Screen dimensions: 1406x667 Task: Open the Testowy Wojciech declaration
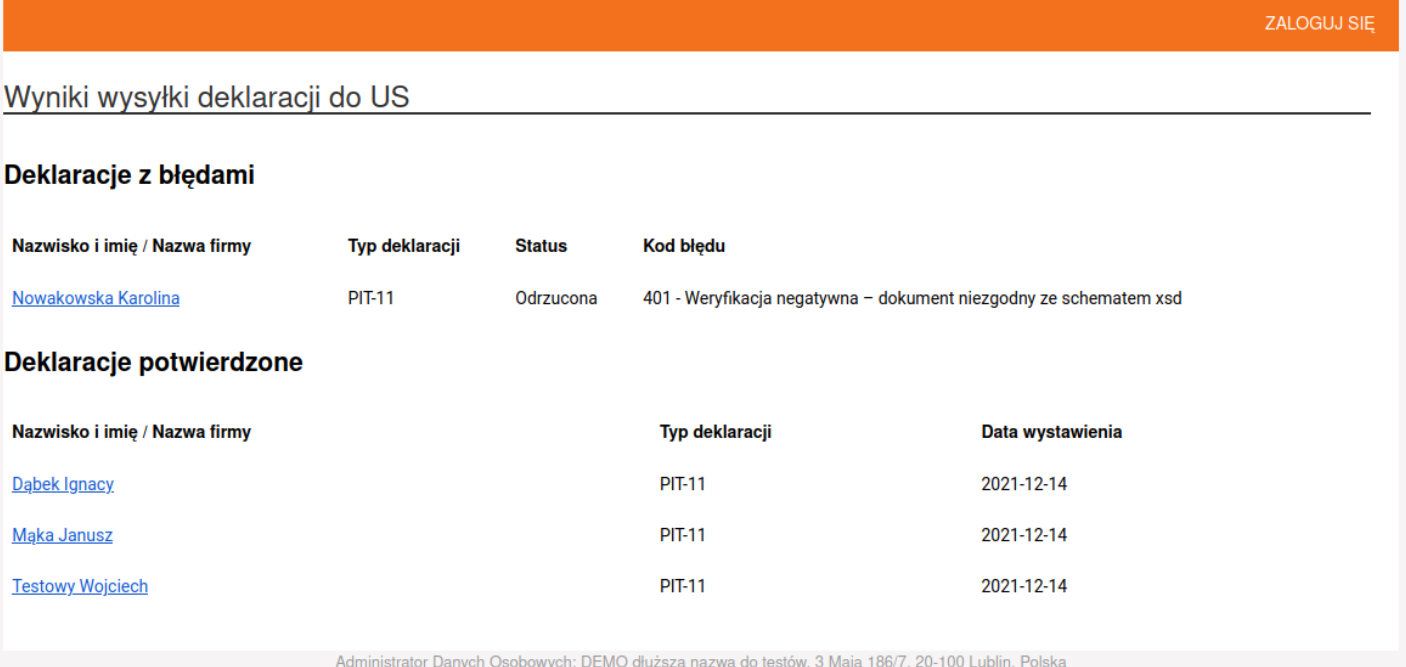80,587
